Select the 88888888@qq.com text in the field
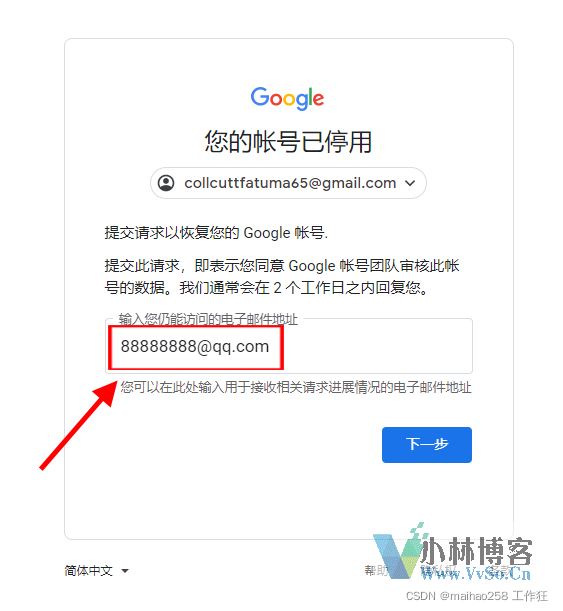 pyautogui.click(x=195, y=346)
